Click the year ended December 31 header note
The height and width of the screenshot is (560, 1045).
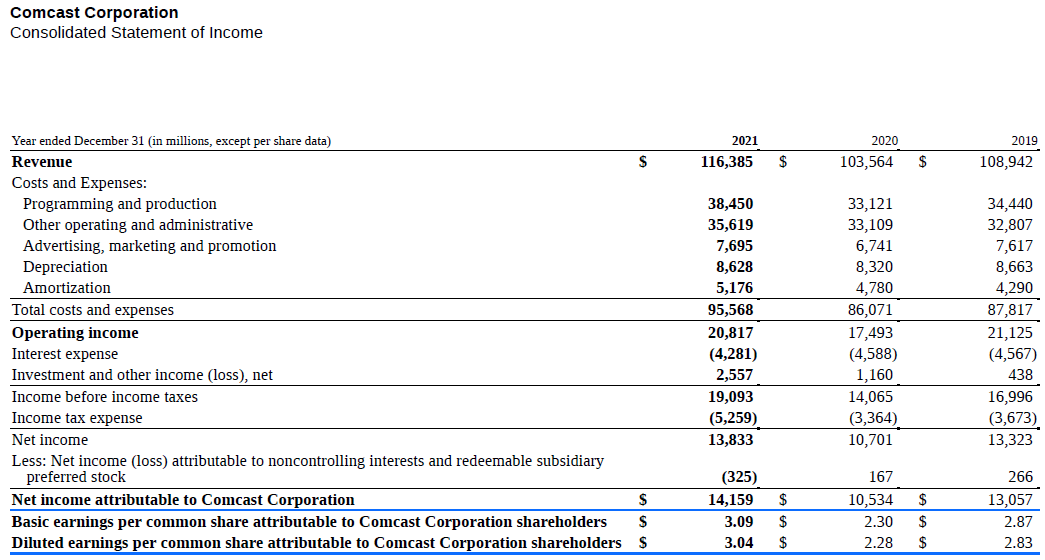pyautogui.click(x=171, y=141)
